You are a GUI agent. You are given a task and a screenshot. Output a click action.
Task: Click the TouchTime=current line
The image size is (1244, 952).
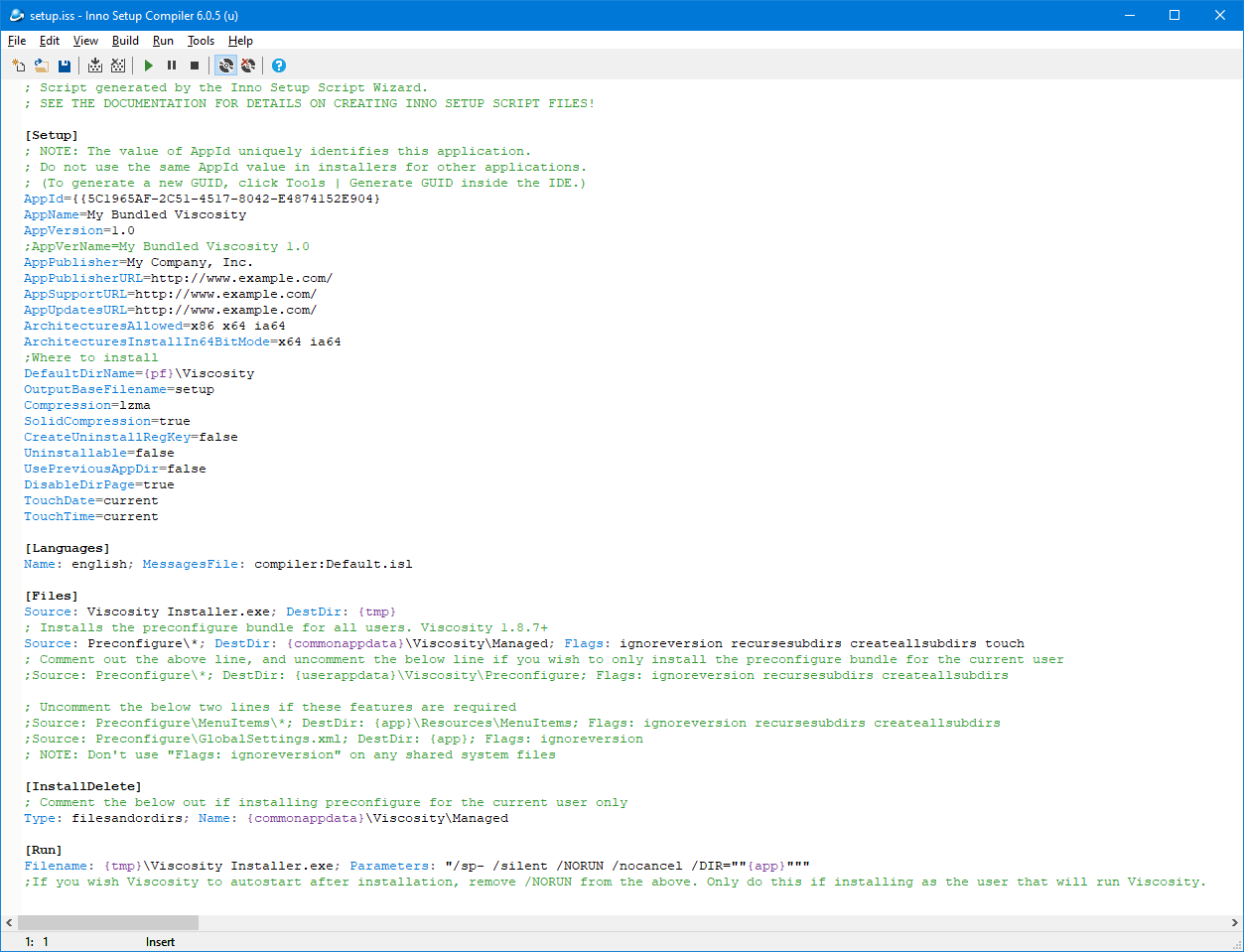pyautogui.click(x=91, y=516)
